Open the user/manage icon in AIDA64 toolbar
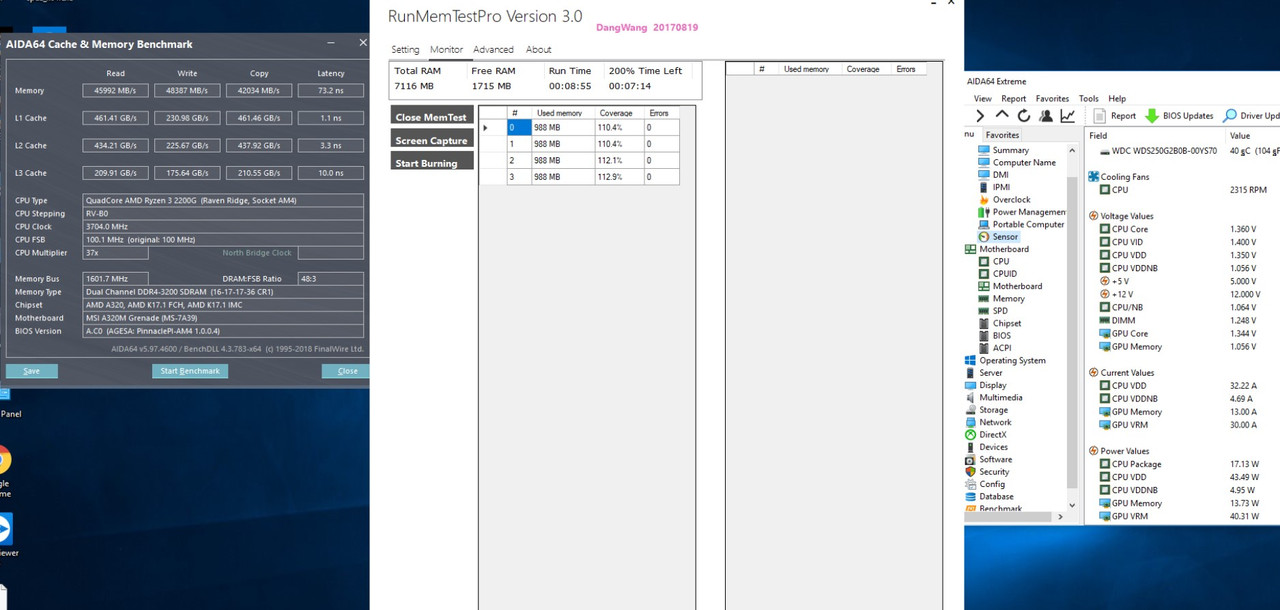 (x=1046, y=116)
